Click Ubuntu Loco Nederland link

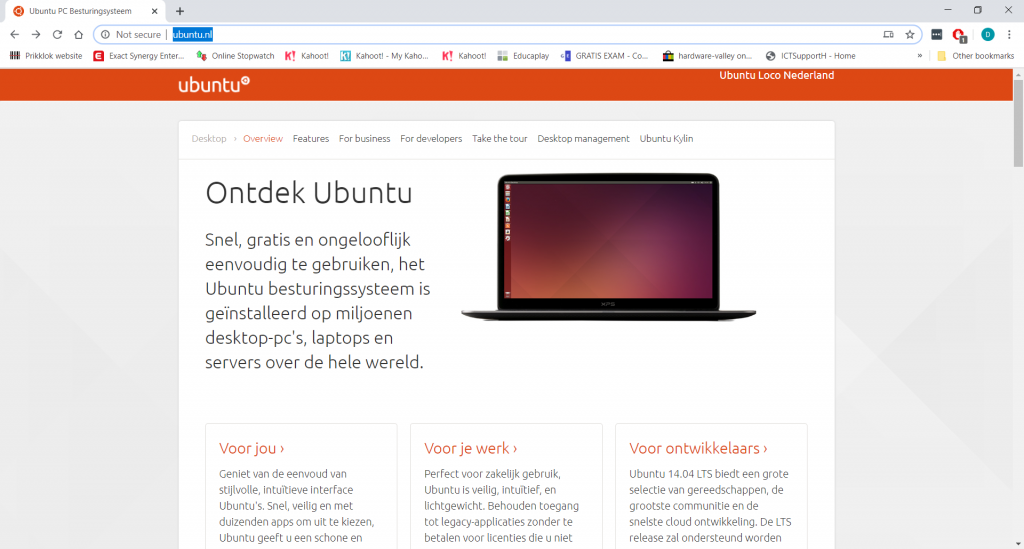[x=776, y=75]
